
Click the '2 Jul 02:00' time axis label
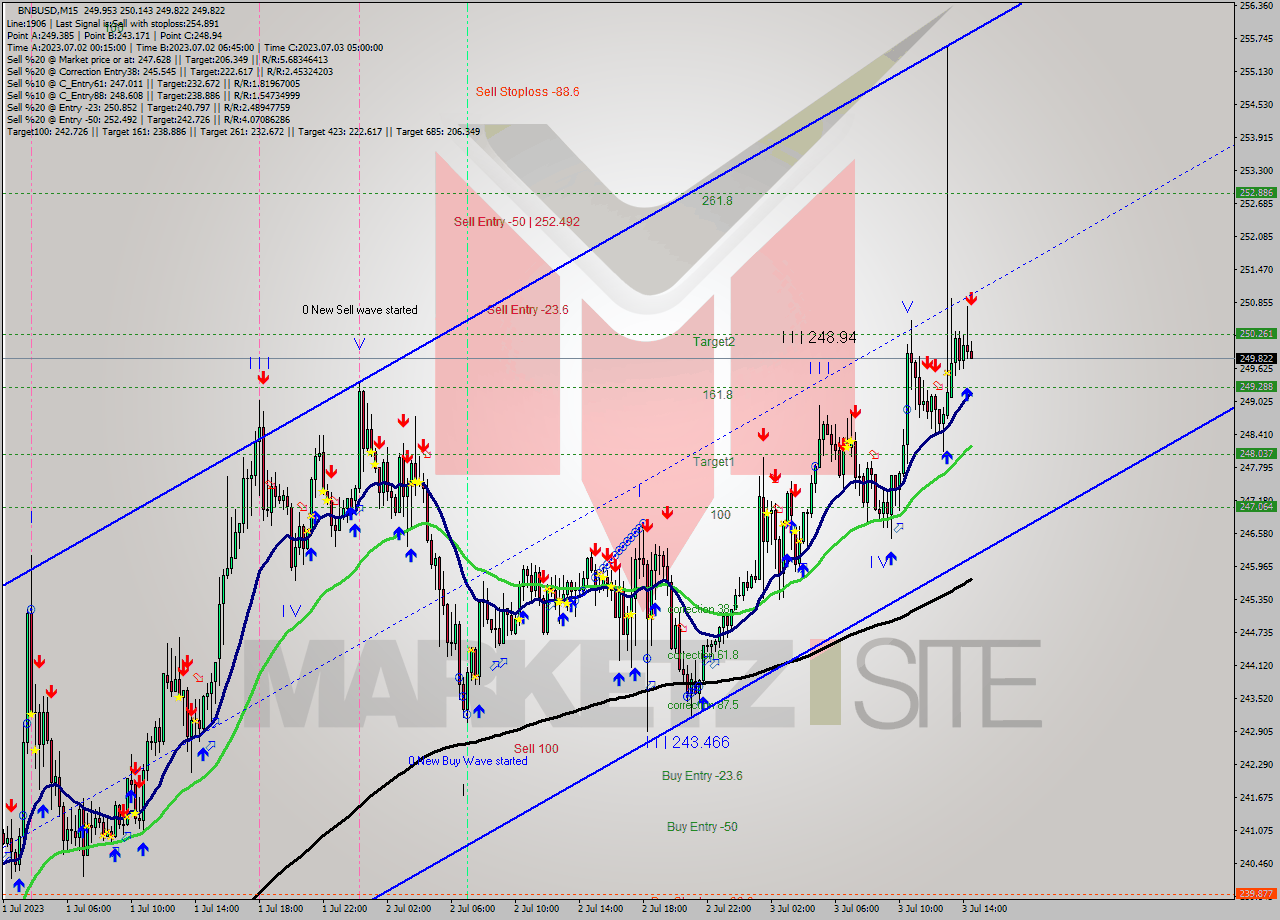[408, 909]
